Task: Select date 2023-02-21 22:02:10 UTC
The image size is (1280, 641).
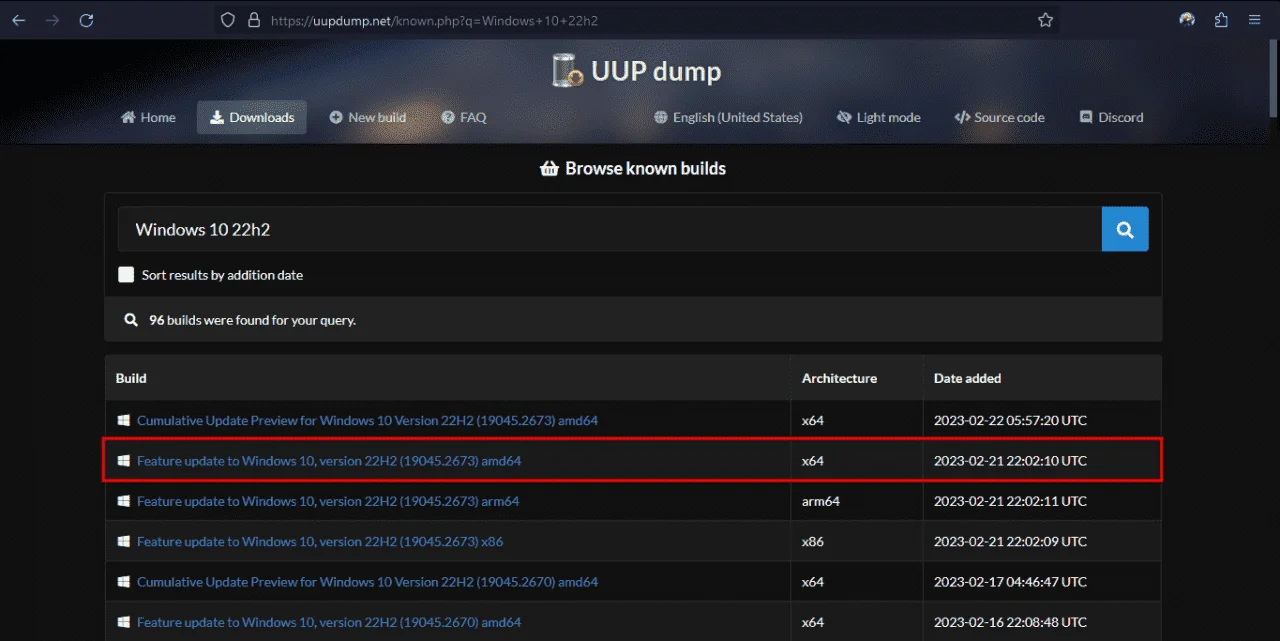Action: point(1010,461)
